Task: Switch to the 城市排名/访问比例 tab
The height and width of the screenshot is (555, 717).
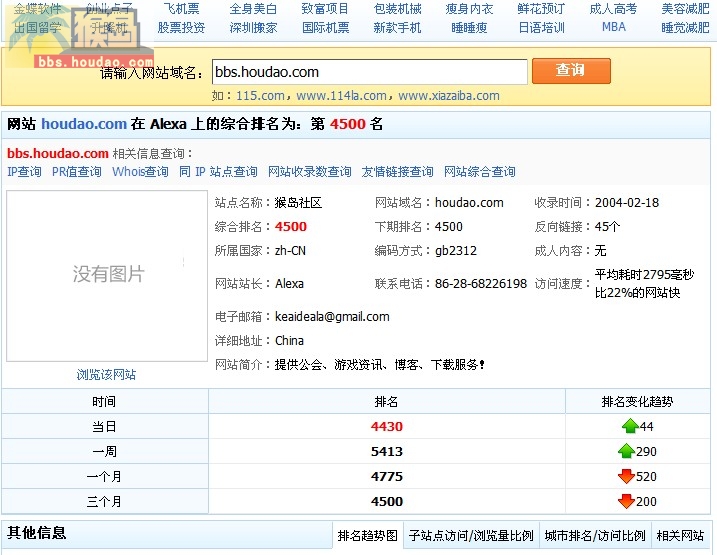Action: point(595,535)
